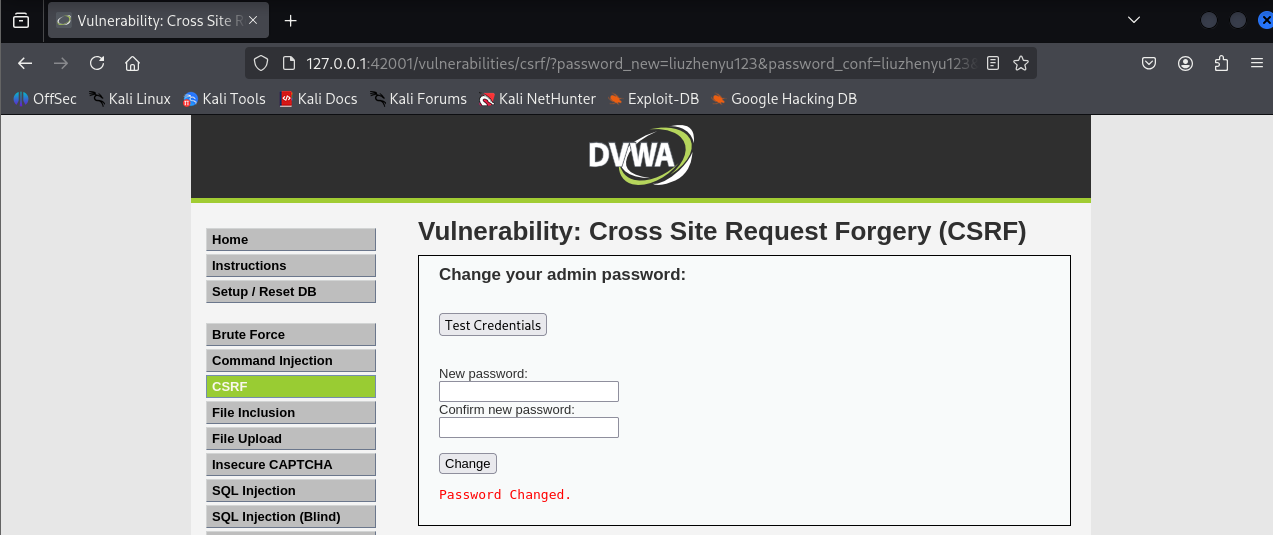Viewport: 1273px width, 535px height.
Task: Open the Exploit-DB bookmark
Action: tap(655, 98)
